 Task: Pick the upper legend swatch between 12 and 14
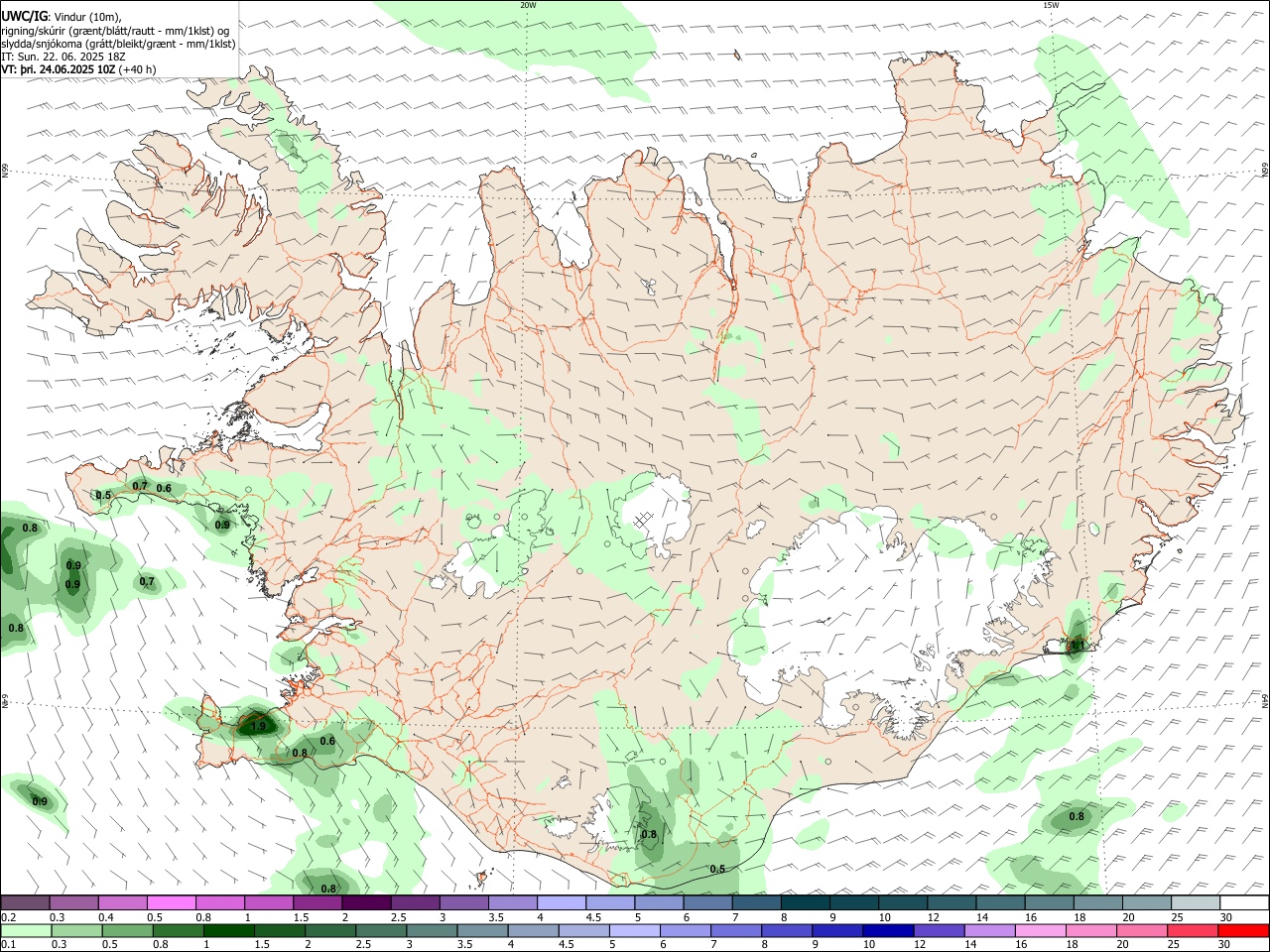952,903
